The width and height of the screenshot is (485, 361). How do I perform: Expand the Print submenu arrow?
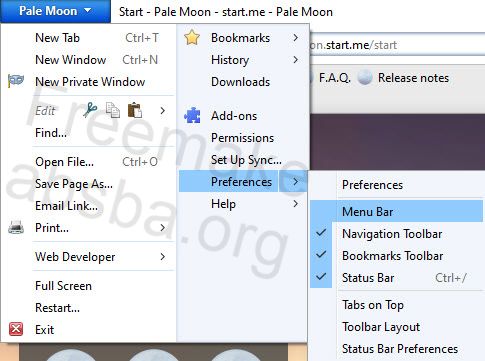(x=163, y=228)
